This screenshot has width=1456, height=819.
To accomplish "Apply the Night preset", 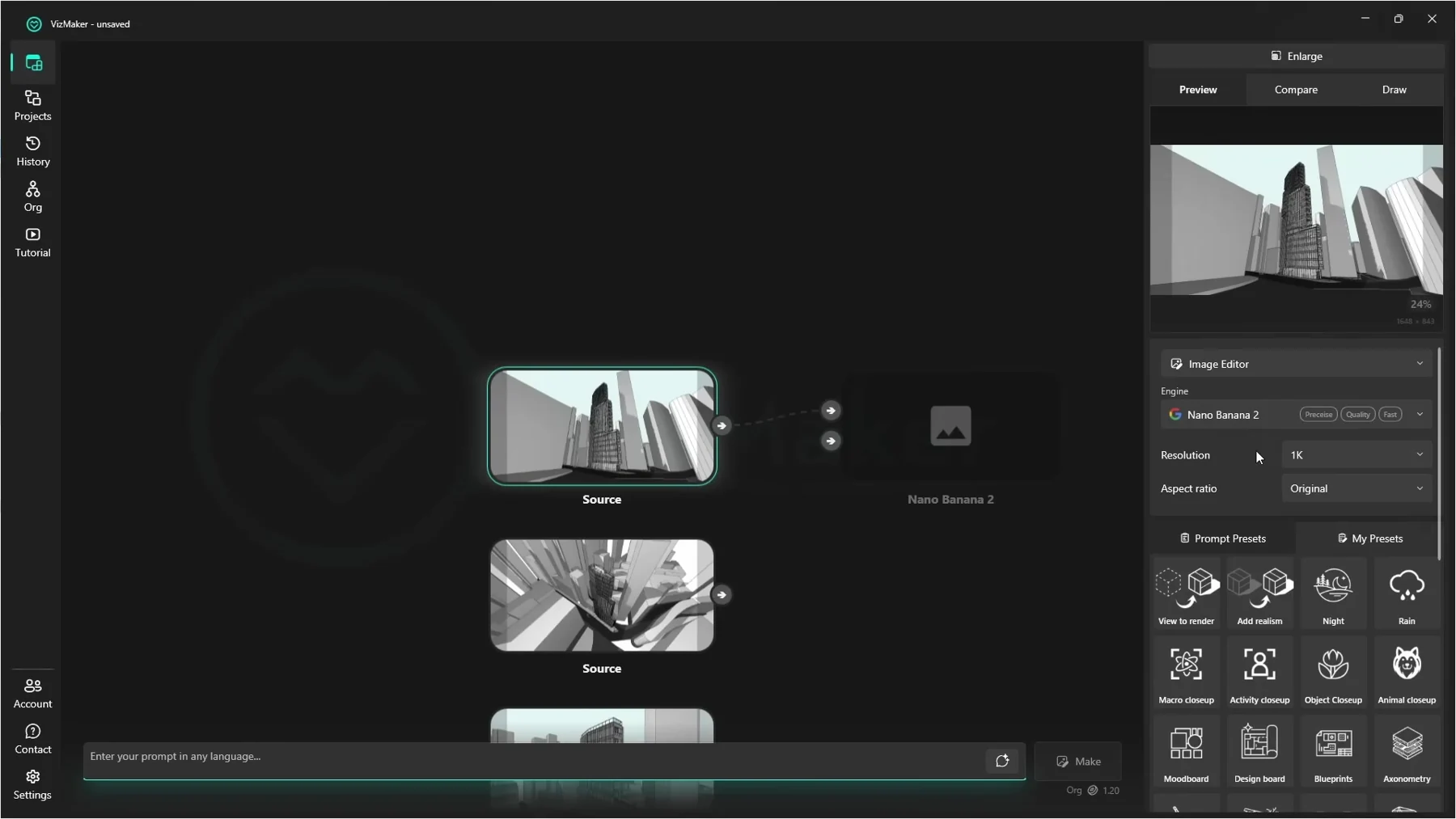I will pyautogui.click(x=1333, y=593).
